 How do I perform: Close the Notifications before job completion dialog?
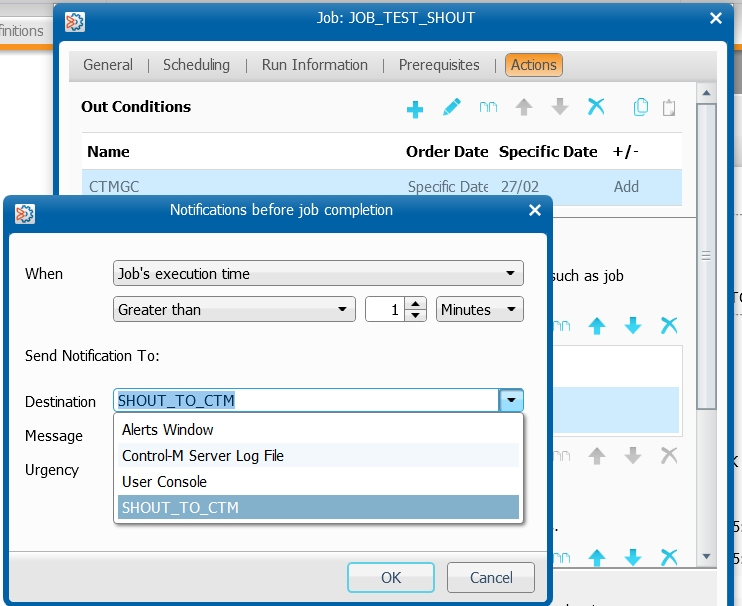(x=535, y=210)
